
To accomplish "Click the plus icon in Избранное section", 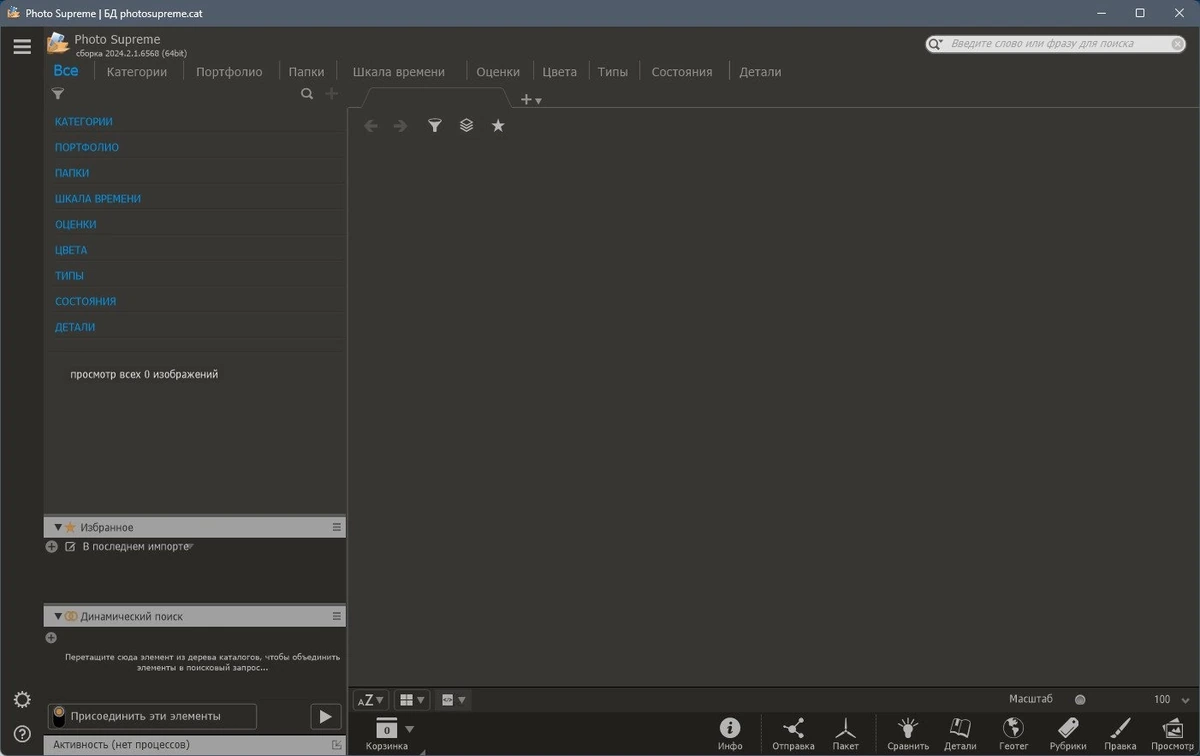I will [x=52, y=547].
